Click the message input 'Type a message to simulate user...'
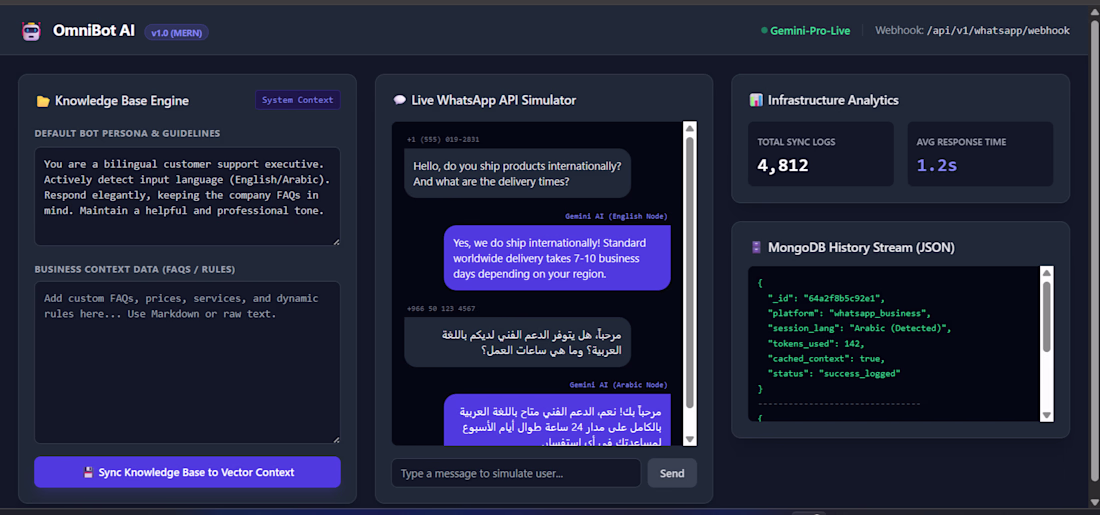1100x515 pixels. pyautogui.click(x=516, y=473)
